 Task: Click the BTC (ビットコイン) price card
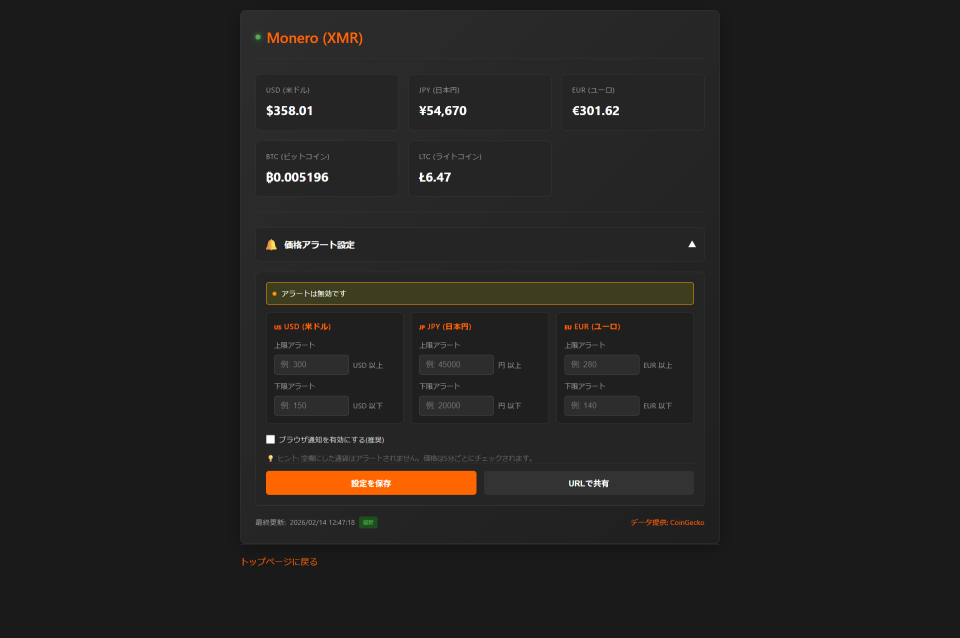(326, 168)
